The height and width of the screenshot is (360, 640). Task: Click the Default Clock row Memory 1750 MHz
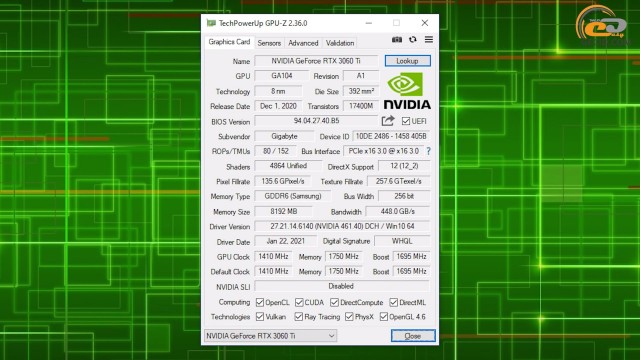click(343, 271)
